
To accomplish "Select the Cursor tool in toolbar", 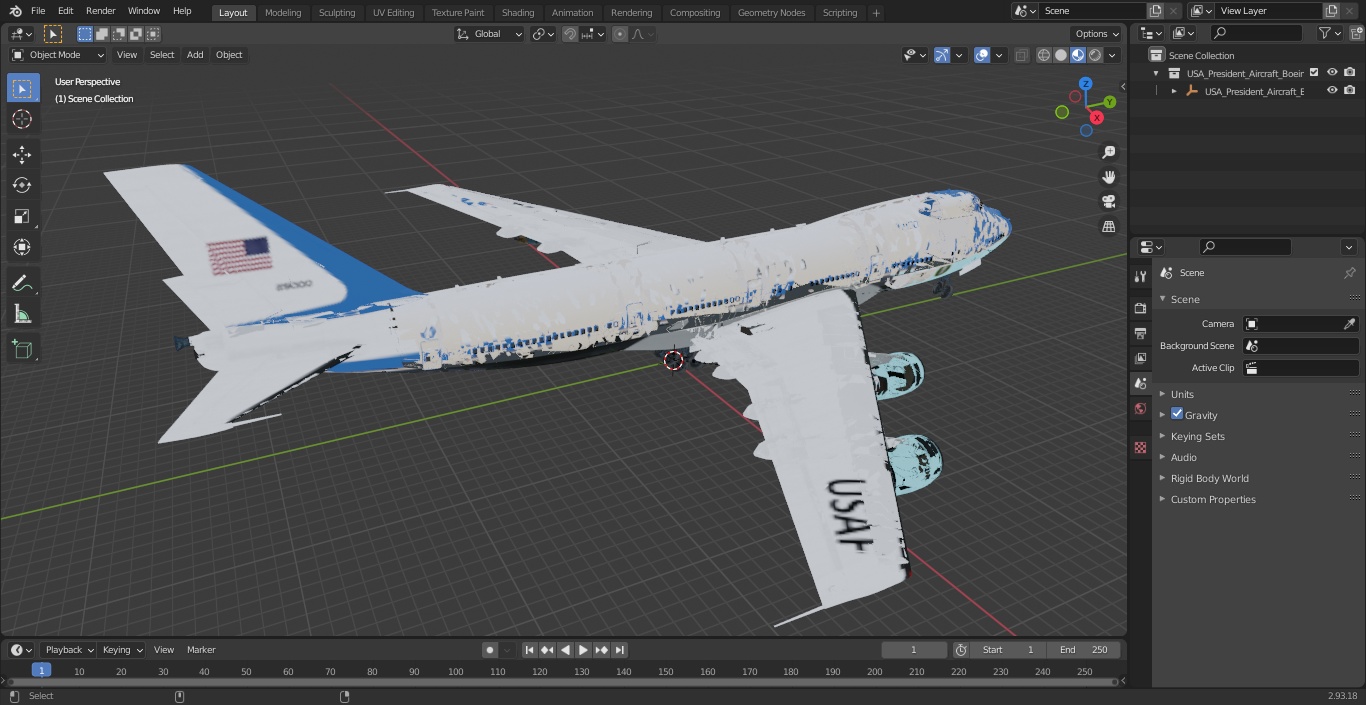I will coord(22,120).
